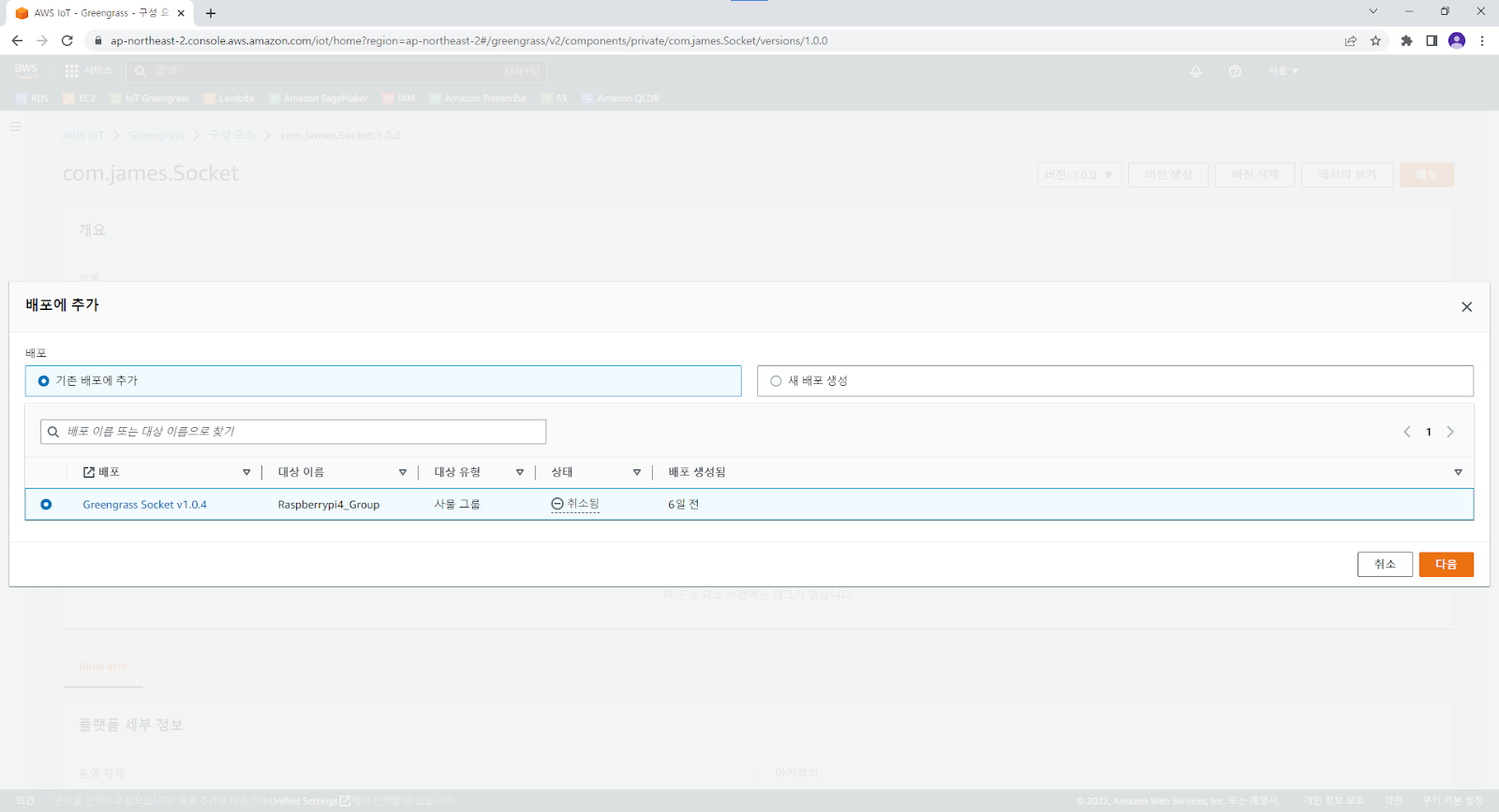Open a new browser tab
The image size is (1499, 812).
(x=211, y=13)
